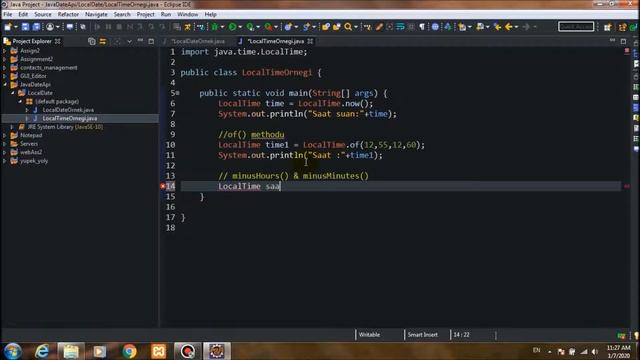Open the Source menu

[43, 14]
